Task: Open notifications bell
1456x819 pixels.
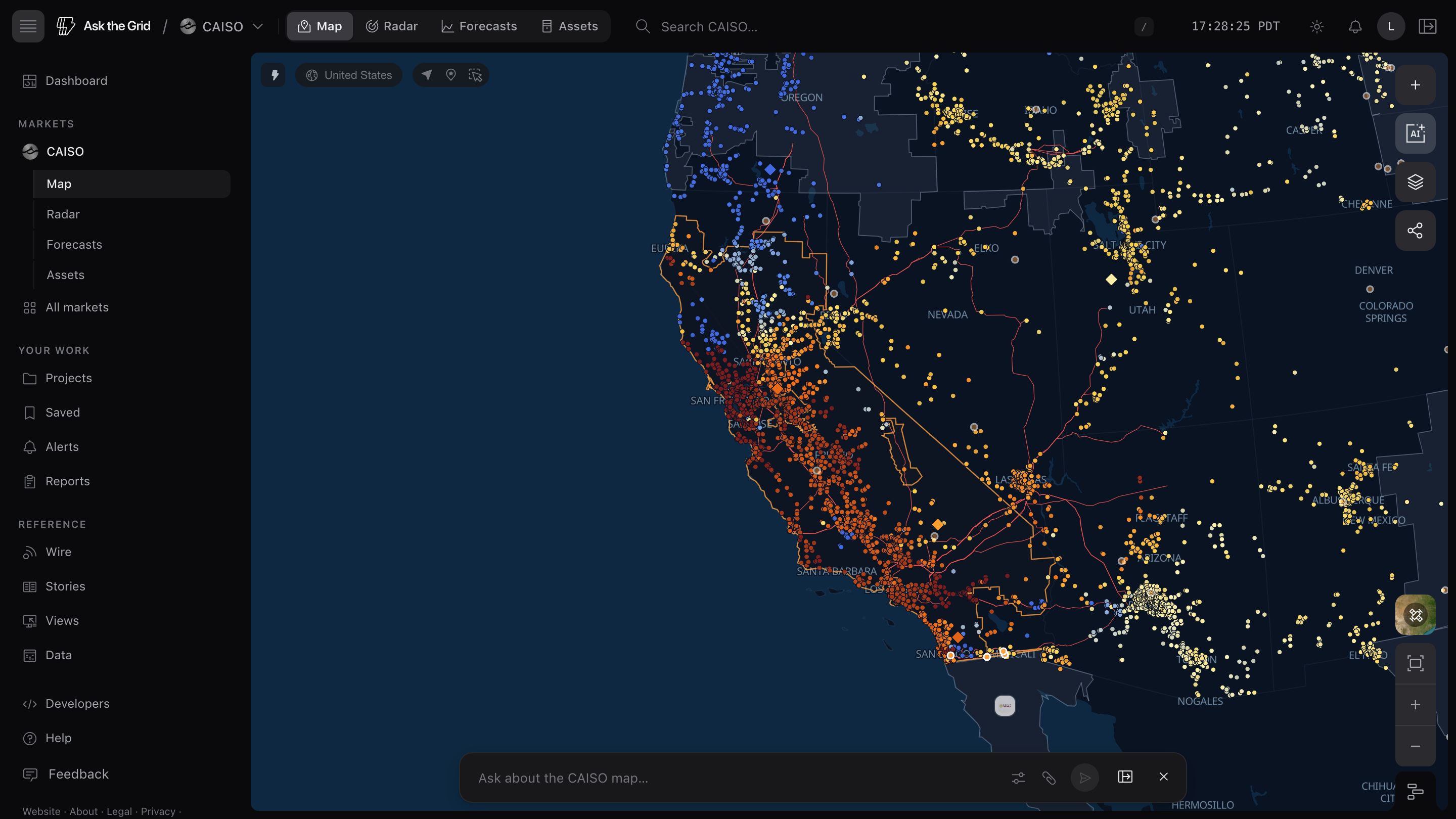Action: coord(1355,26)
